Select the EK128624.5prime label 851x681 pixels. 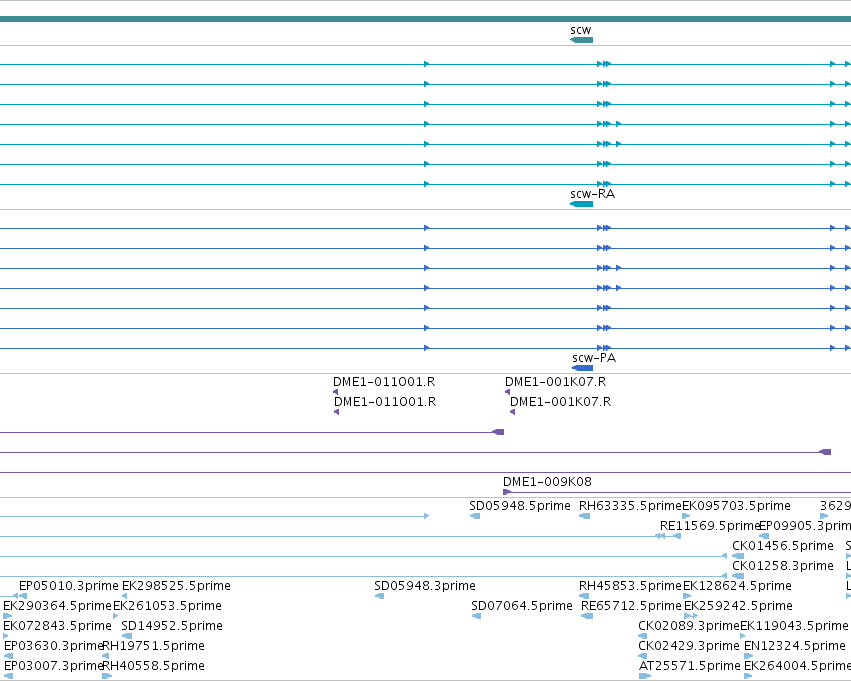(x=737, y=586)
